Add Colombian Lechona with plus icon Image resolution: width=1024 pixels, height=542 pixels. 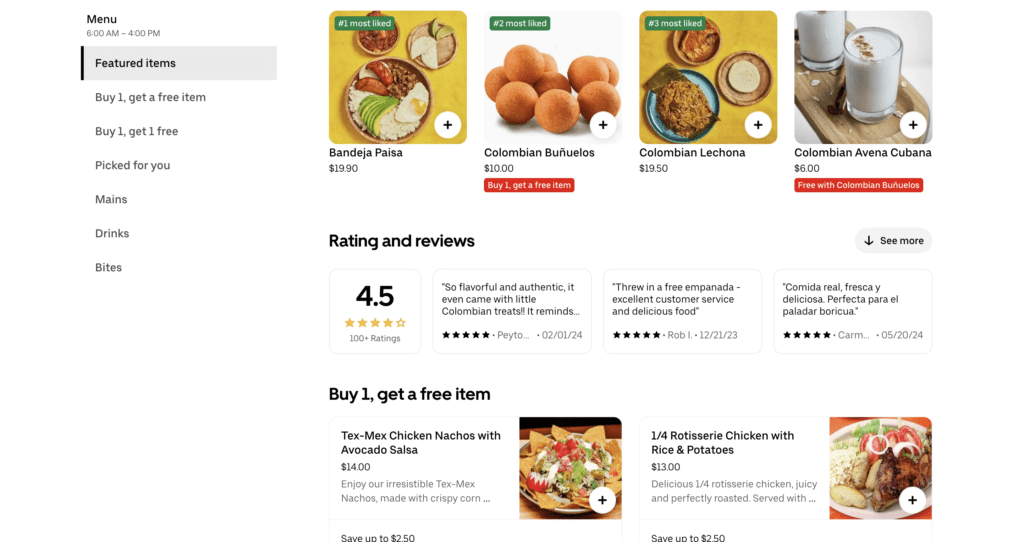coord(757,125)
